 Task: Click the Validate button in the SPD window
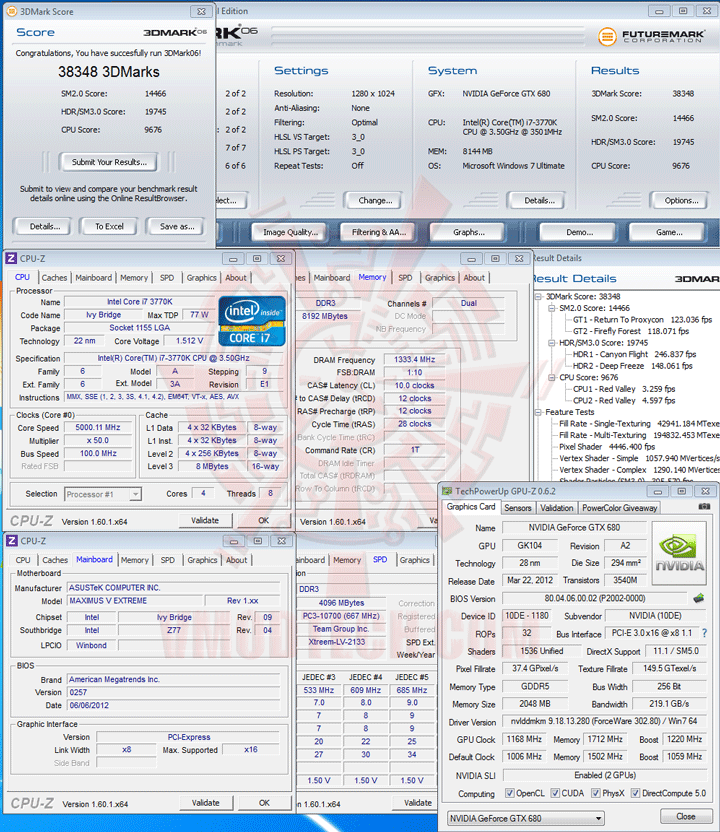(x=417, y=803)
